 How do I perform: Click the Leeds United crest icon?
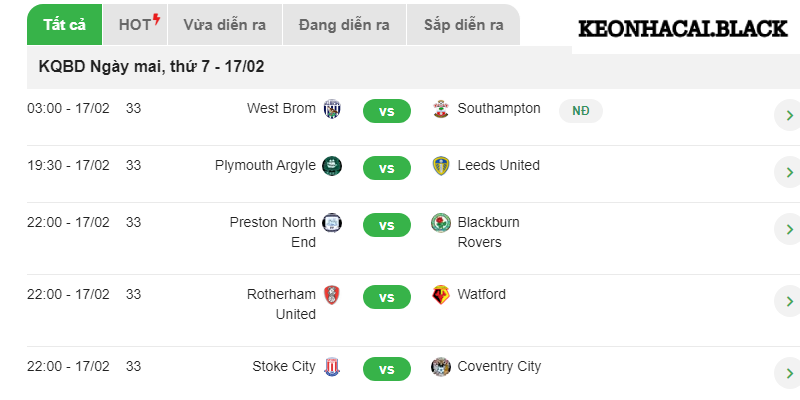click(440, 166)
